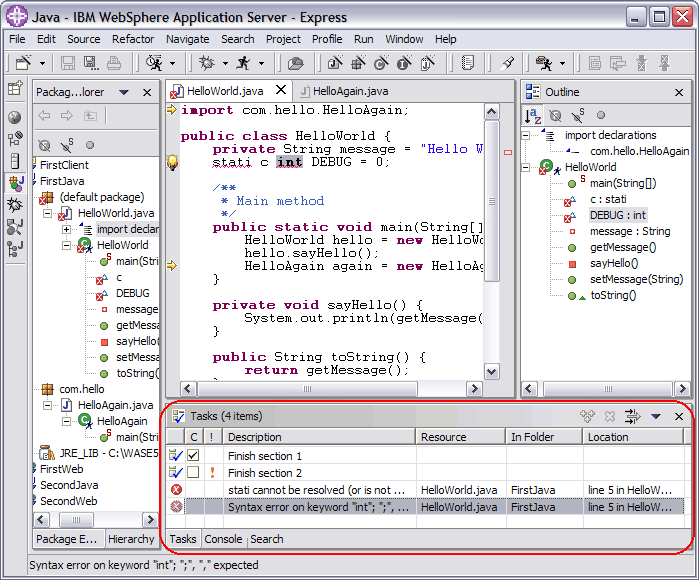This screenshot has height=580, width=699.
Task: Open the Package Explorer view menu arrow
Action: (124, 92)
